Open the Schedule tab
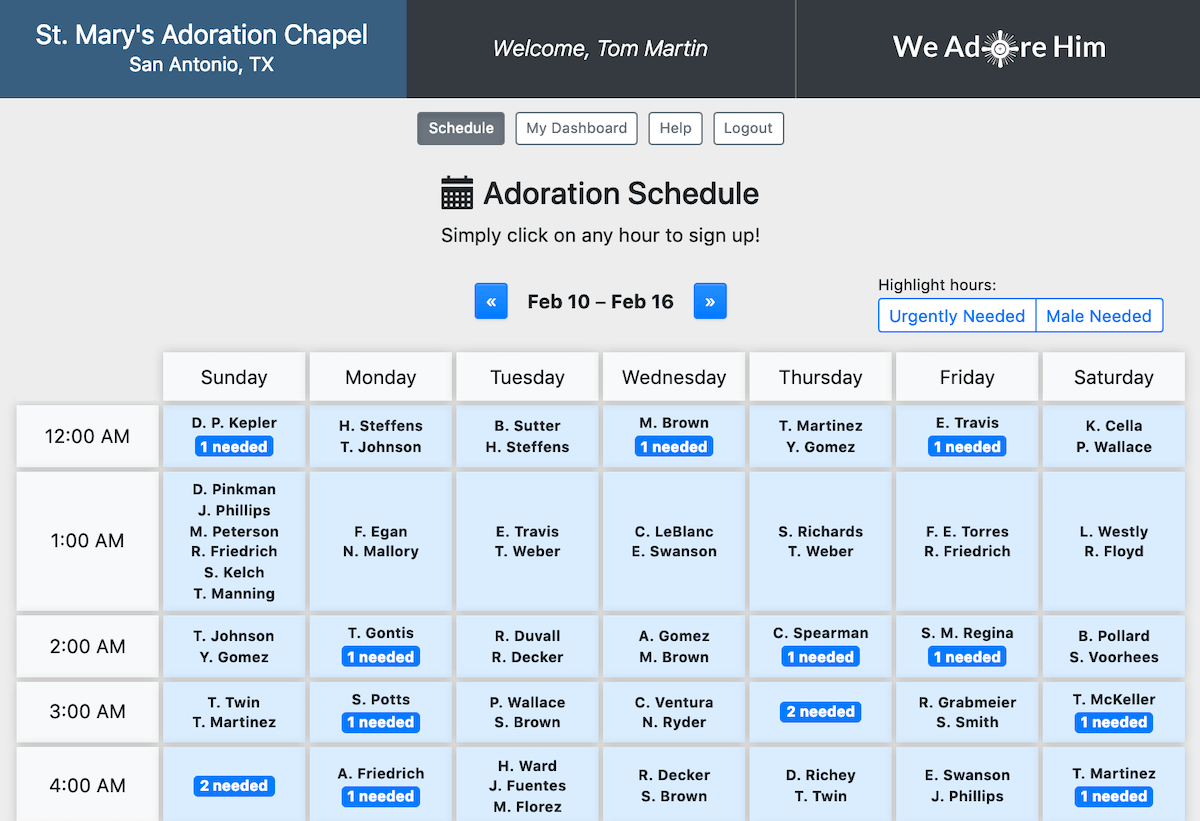 461,128
